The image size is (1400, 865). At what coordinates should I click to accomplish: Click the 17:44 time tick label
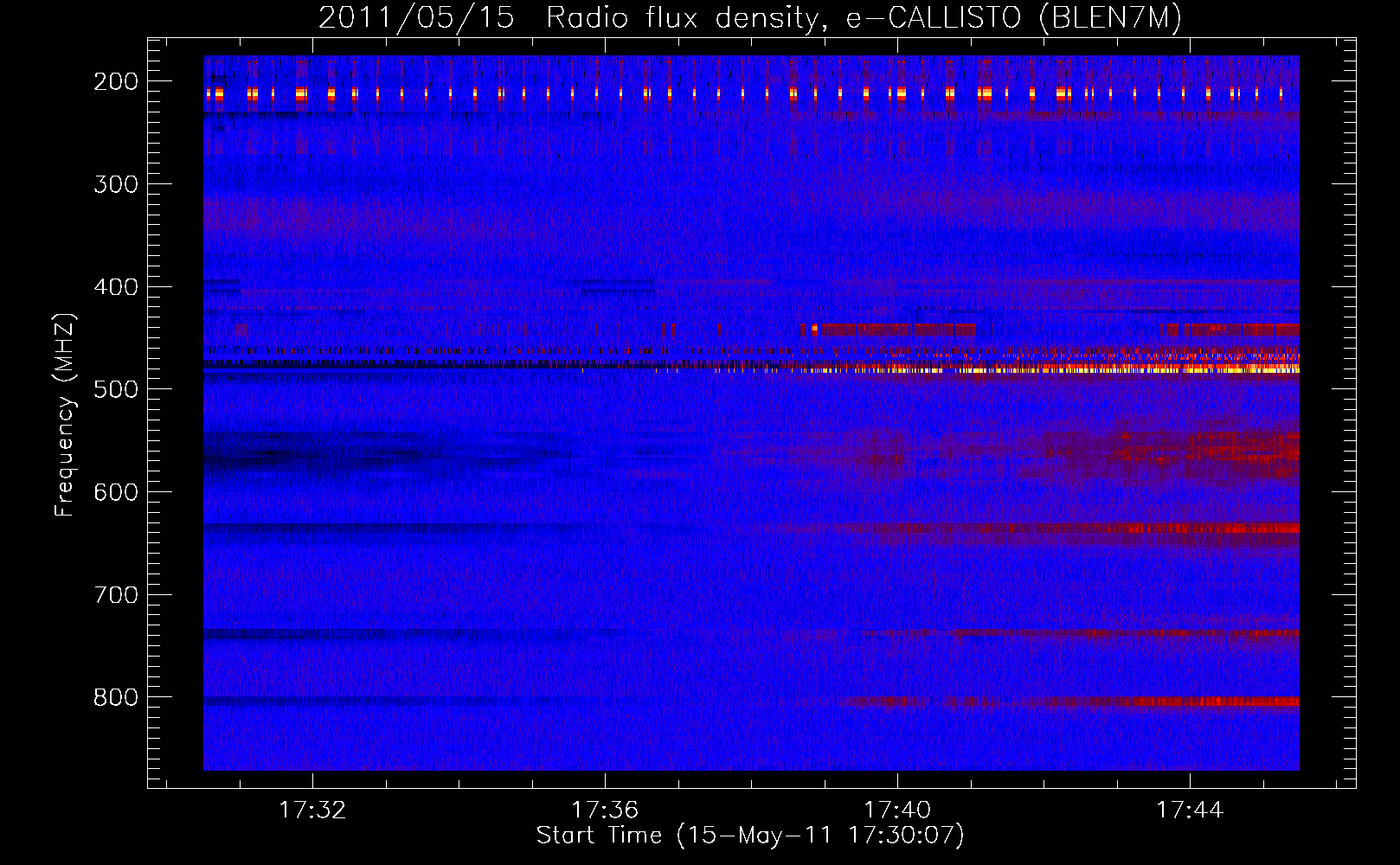pyautogui.click(x=1190, y=810)
